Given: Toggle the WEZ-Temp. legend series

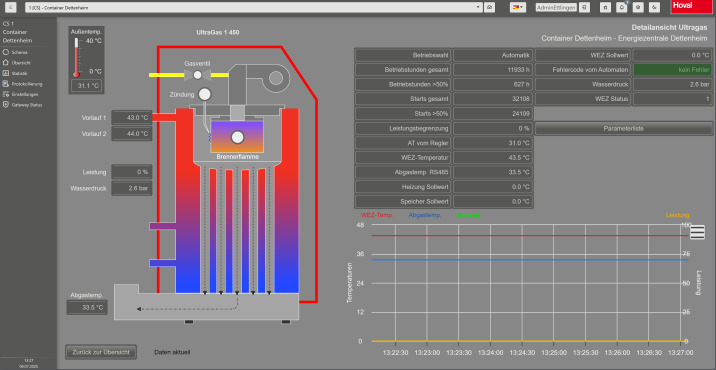Looking at the screenshot, I should pos(377,215).
